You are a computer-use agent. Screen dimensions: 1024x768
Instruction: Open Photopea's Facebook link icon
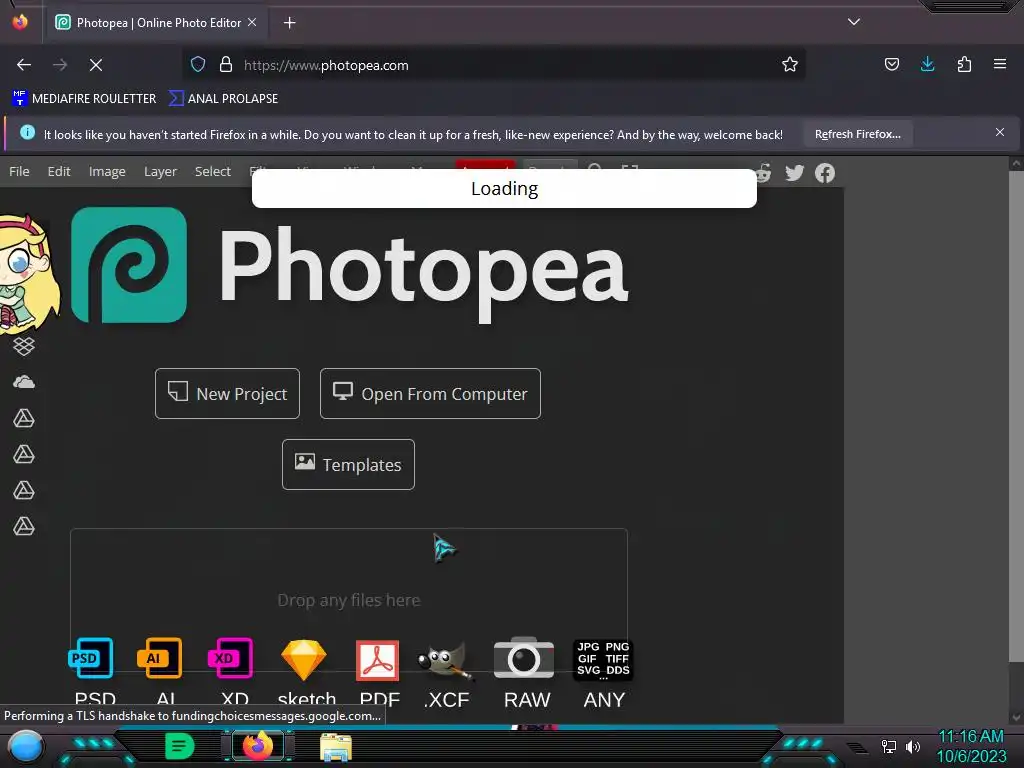[x=825, y=173]
